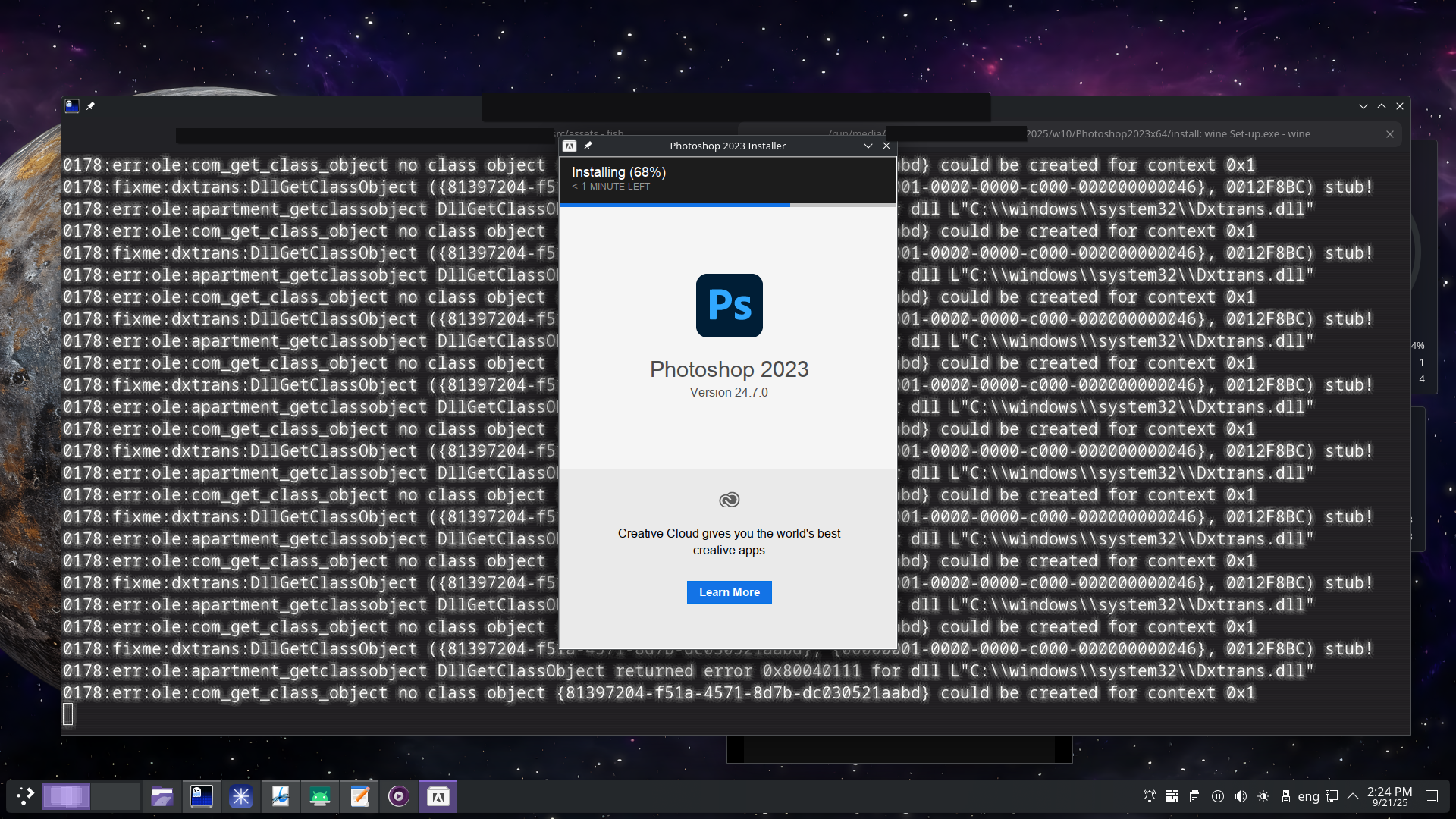Toggle the installer window's keep-above pin
Viewport: 1456px width, 819px height.
coord(588,146)
